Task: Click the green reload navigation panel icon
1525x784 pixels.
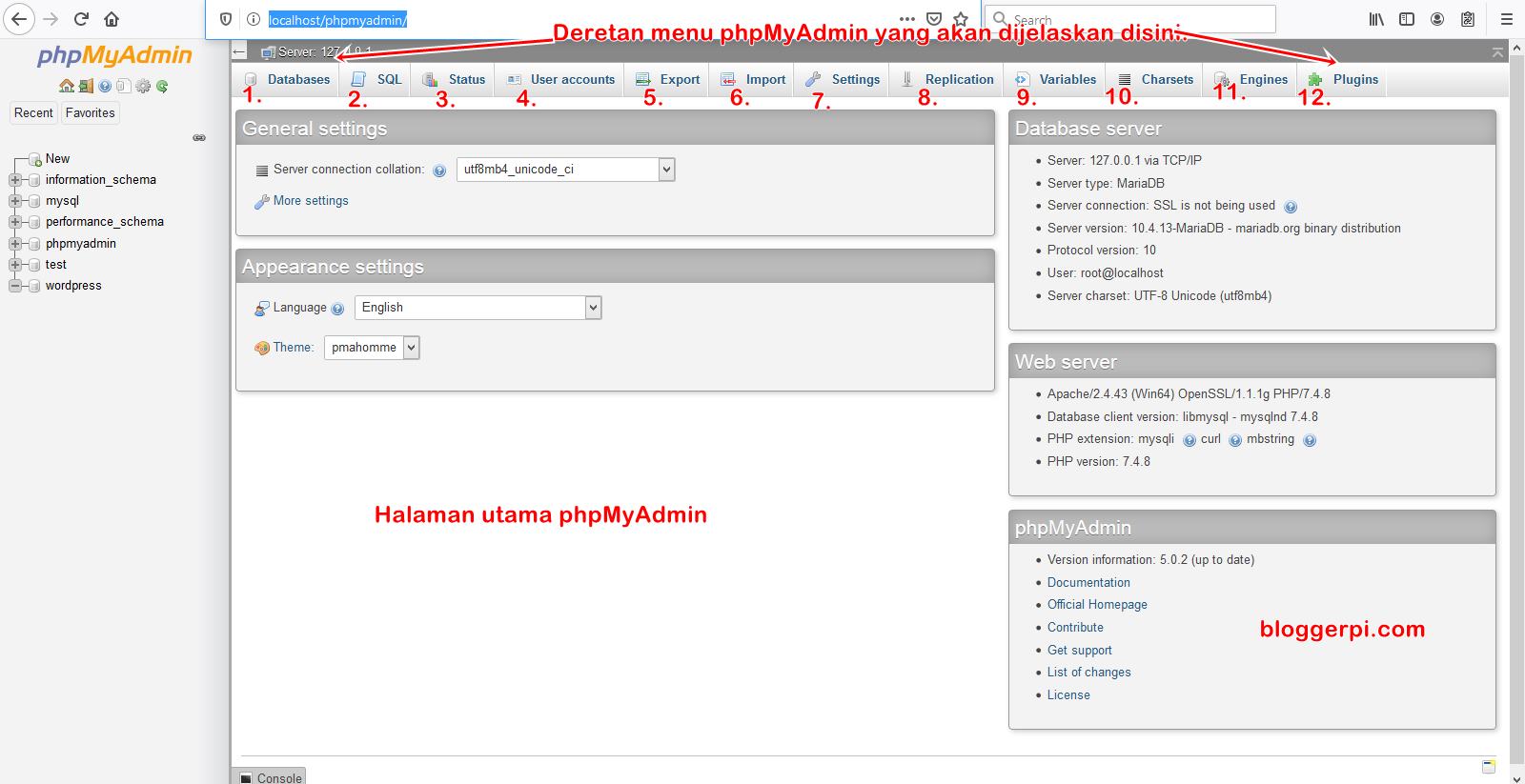Action: coord(162,86)
